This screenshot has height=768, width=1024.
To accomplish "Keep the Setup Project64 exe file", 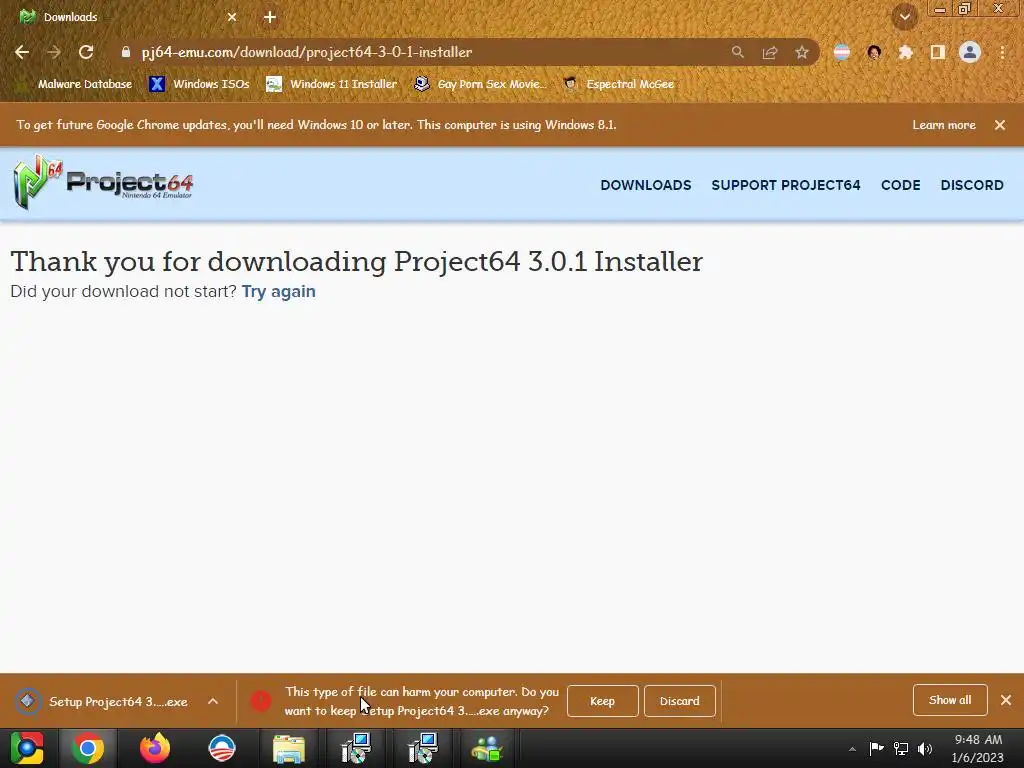I will coord(602,701).
